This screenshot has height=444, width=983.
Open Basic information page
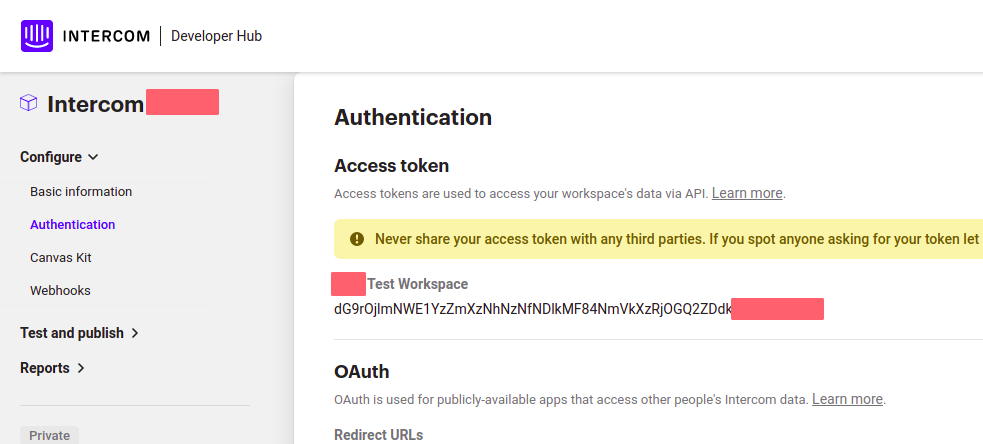[81, 191]
